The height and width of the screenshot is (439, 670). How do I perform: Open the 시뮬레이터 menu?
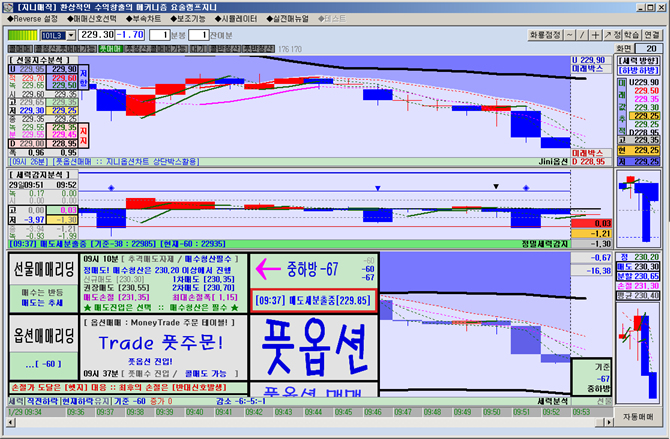[x=236, y=19]
